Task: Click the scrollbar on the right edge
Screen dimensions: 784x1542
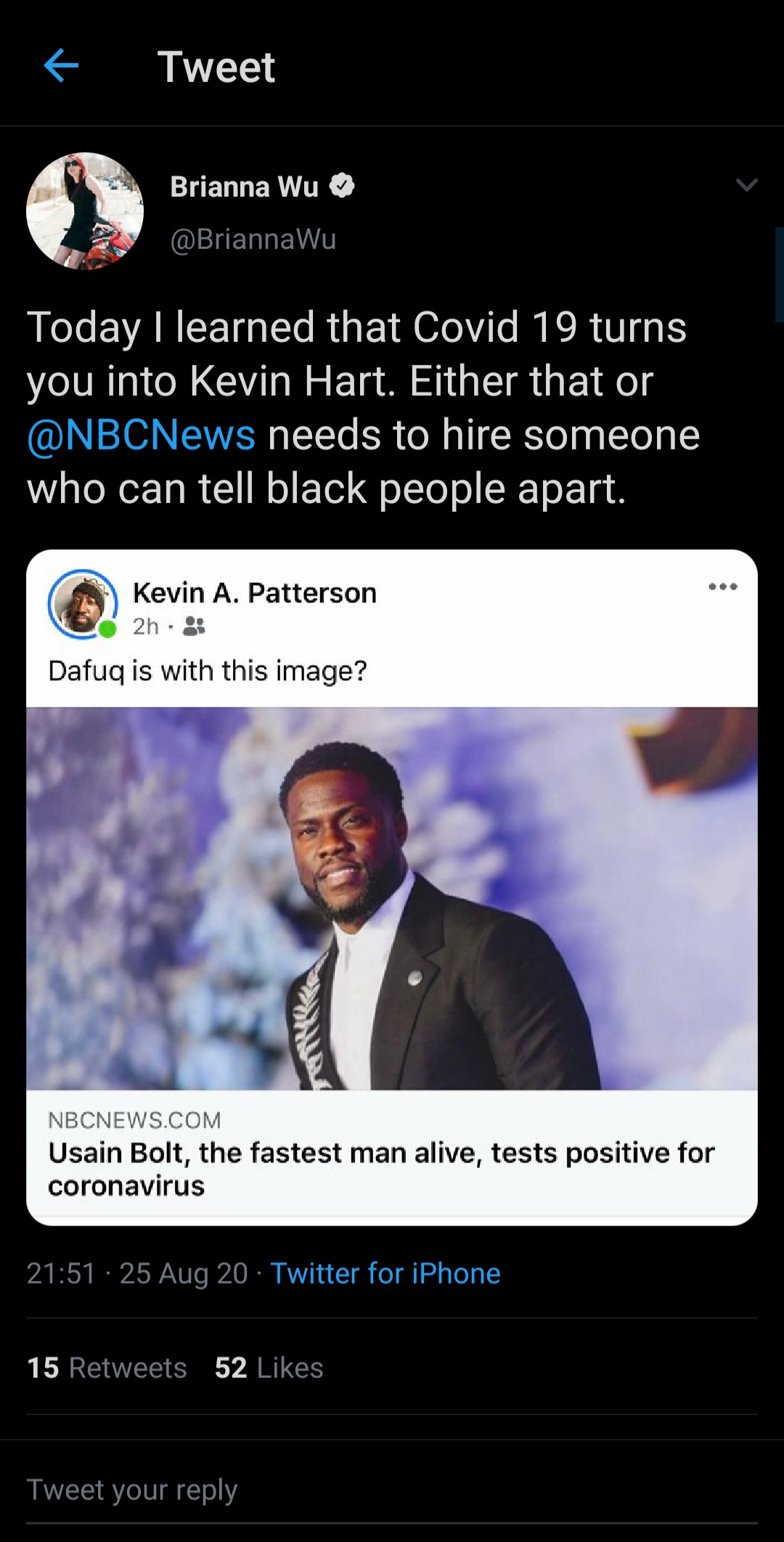Action: click(x=779, y=274)
